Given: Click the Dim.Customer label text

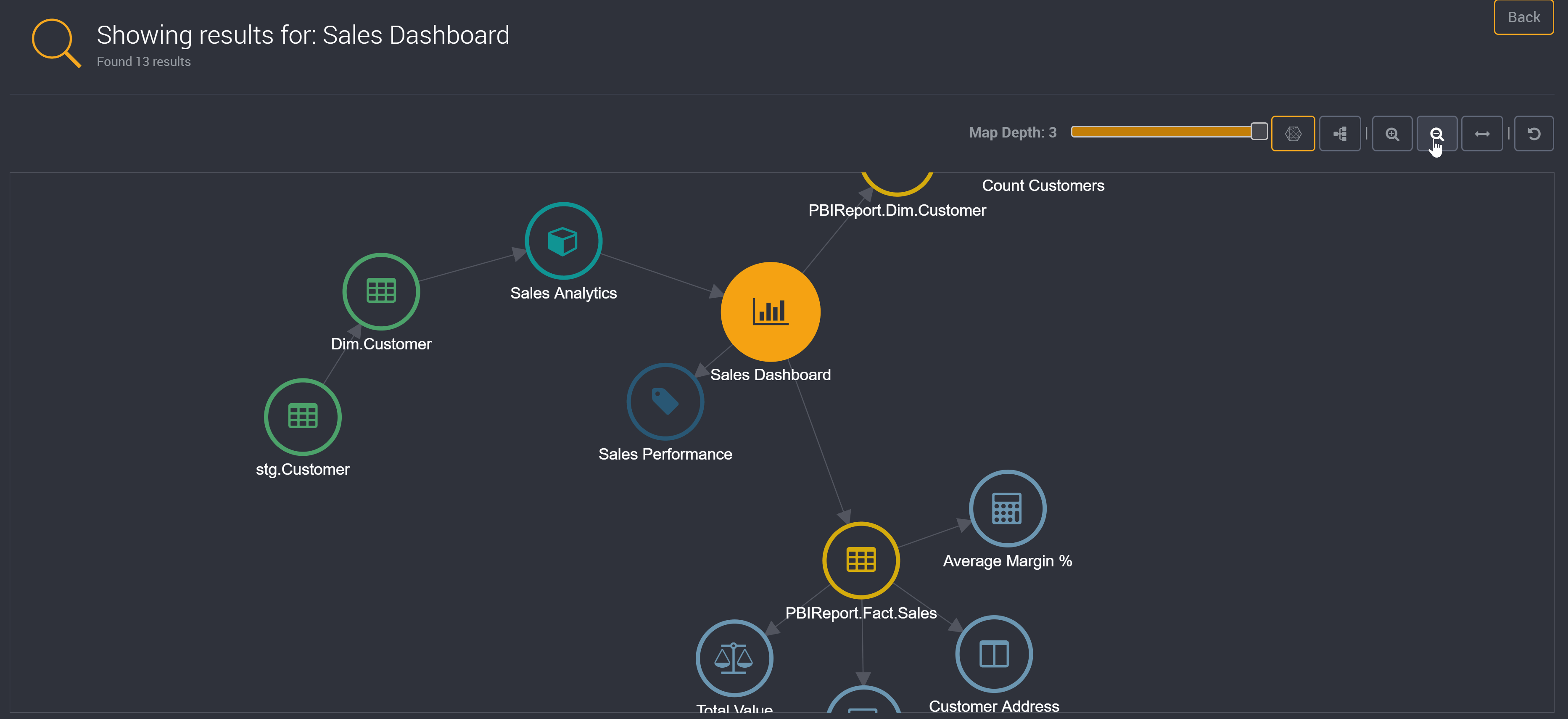Looking at the screenshot, I should tap(381, 344).
